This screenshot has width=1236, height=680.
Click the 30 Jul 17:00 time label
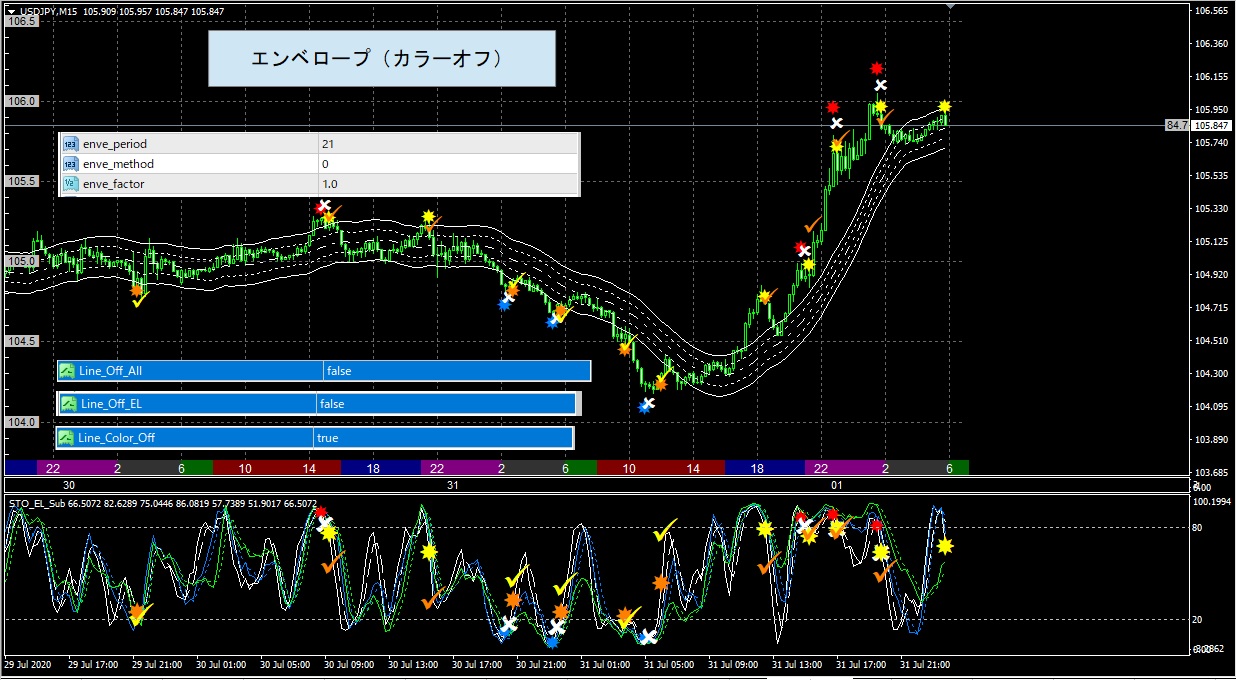(475, 664)
